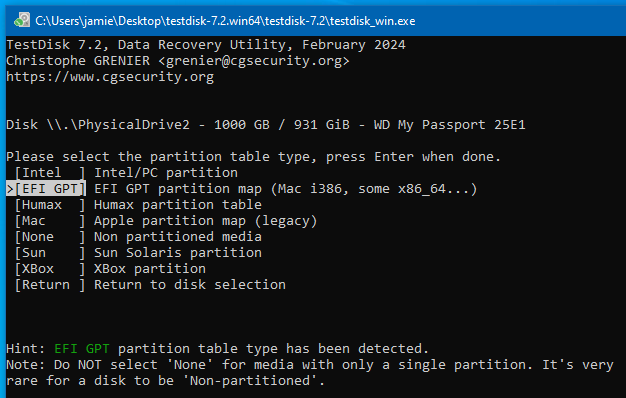Click the 'Non partitioned media' description

pos(178,237)
